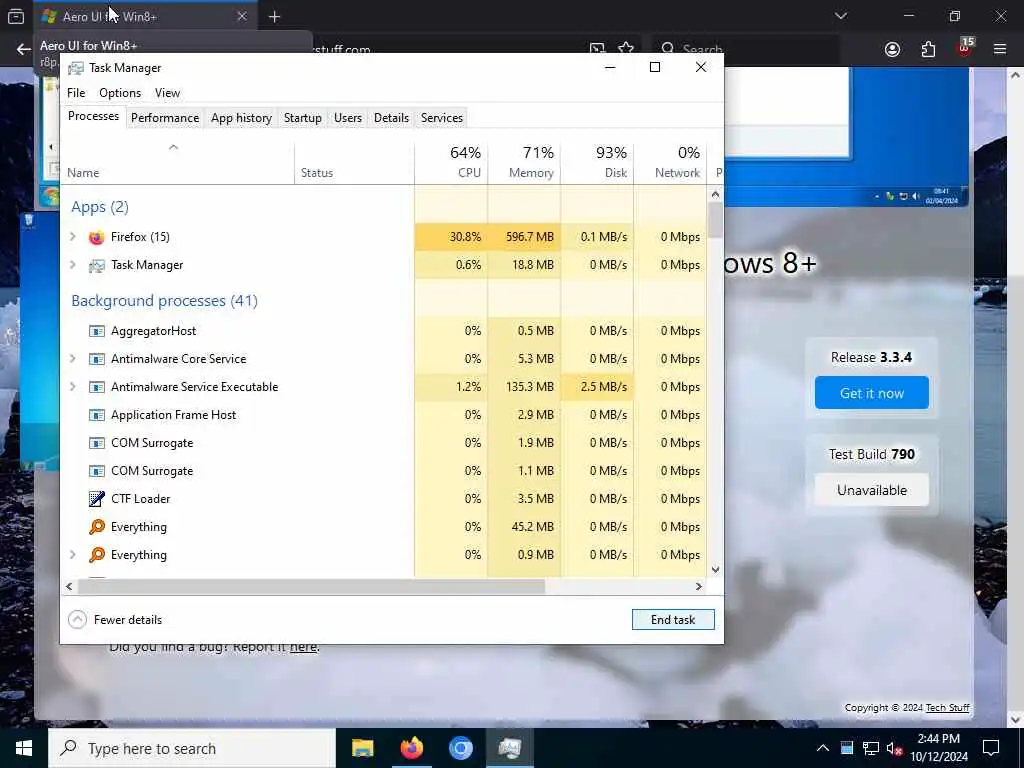Sort processes by Memory column
This screenshot has width=1024, height=768.
pyautogui.click(x=524, y=162)
